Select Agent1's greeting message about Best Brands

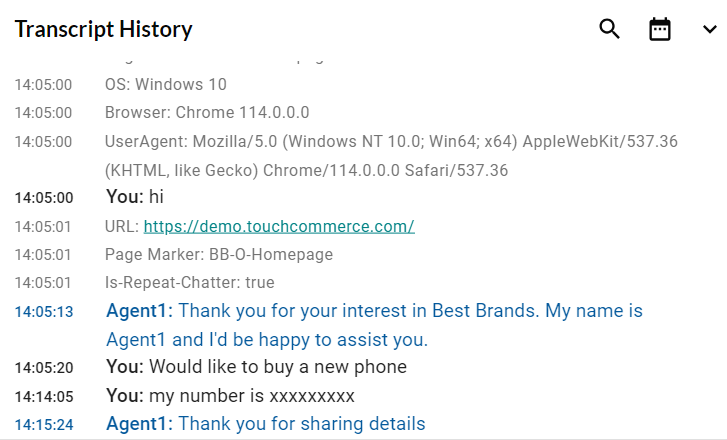pyautogui.click(x=374, y=325)
